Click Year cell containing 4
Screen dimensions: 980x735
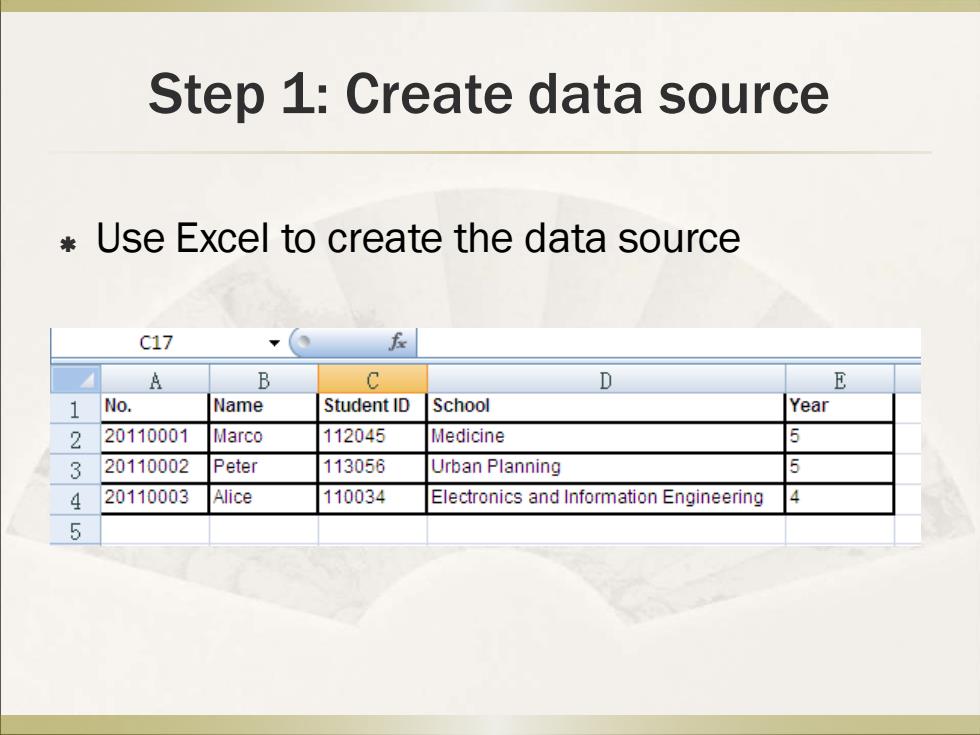839,499
